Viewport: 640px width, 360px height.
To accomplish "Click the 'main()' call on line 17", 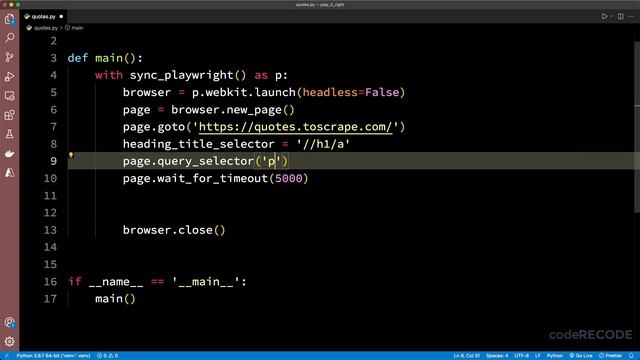I will (x=115, y=299).
